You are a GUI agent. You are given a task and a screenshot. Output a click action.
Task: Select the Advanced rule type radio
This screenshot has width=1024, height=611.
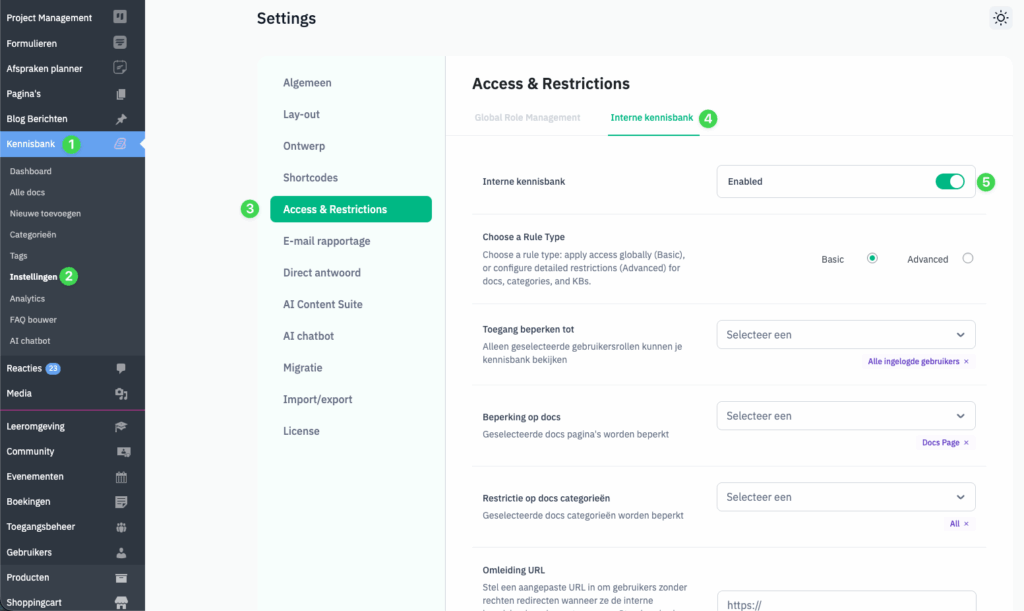pyautogui.click(x=967, y=258)
